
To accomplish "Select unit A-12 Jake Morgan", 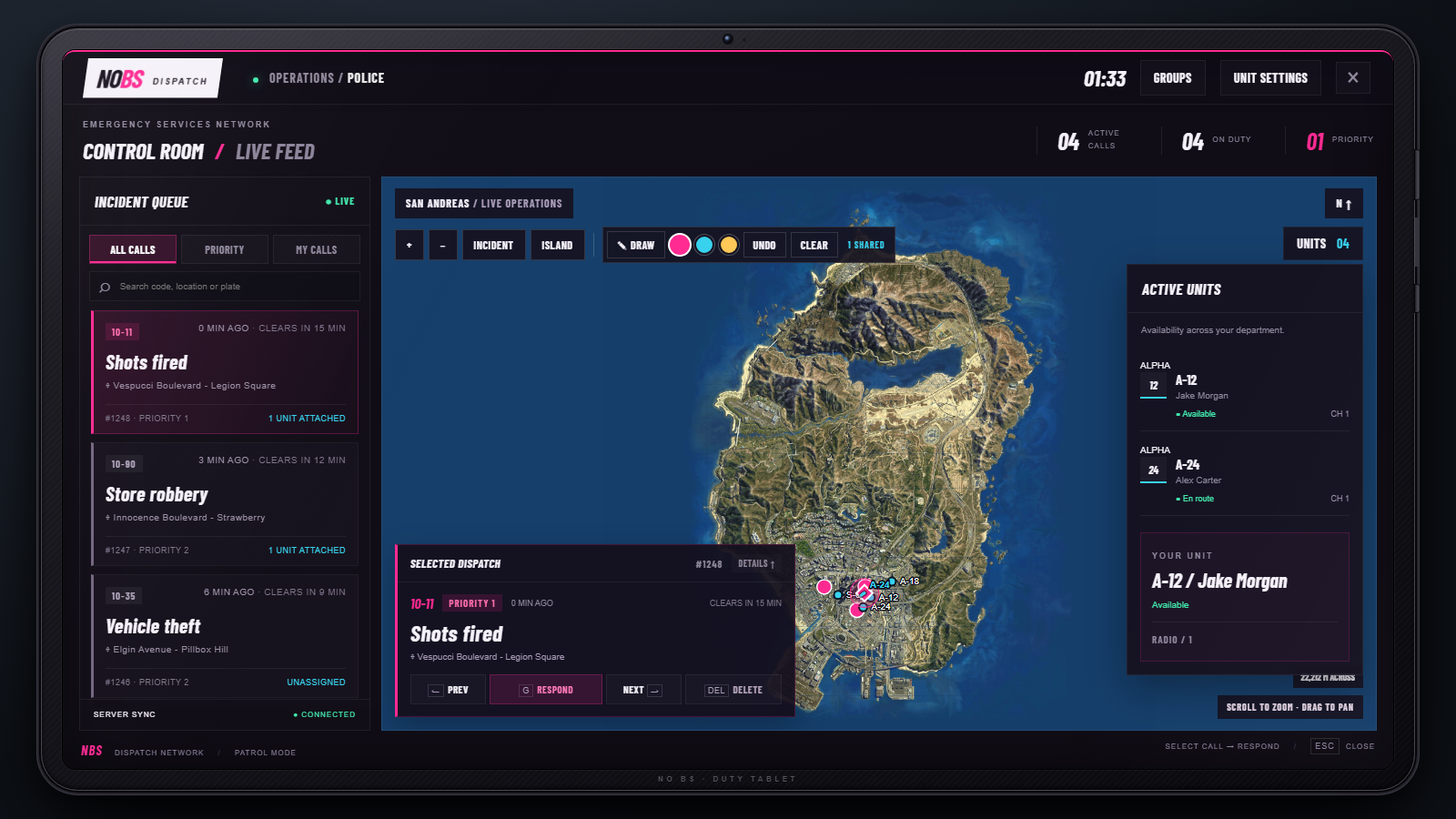I will click(x=1244, y=389).
